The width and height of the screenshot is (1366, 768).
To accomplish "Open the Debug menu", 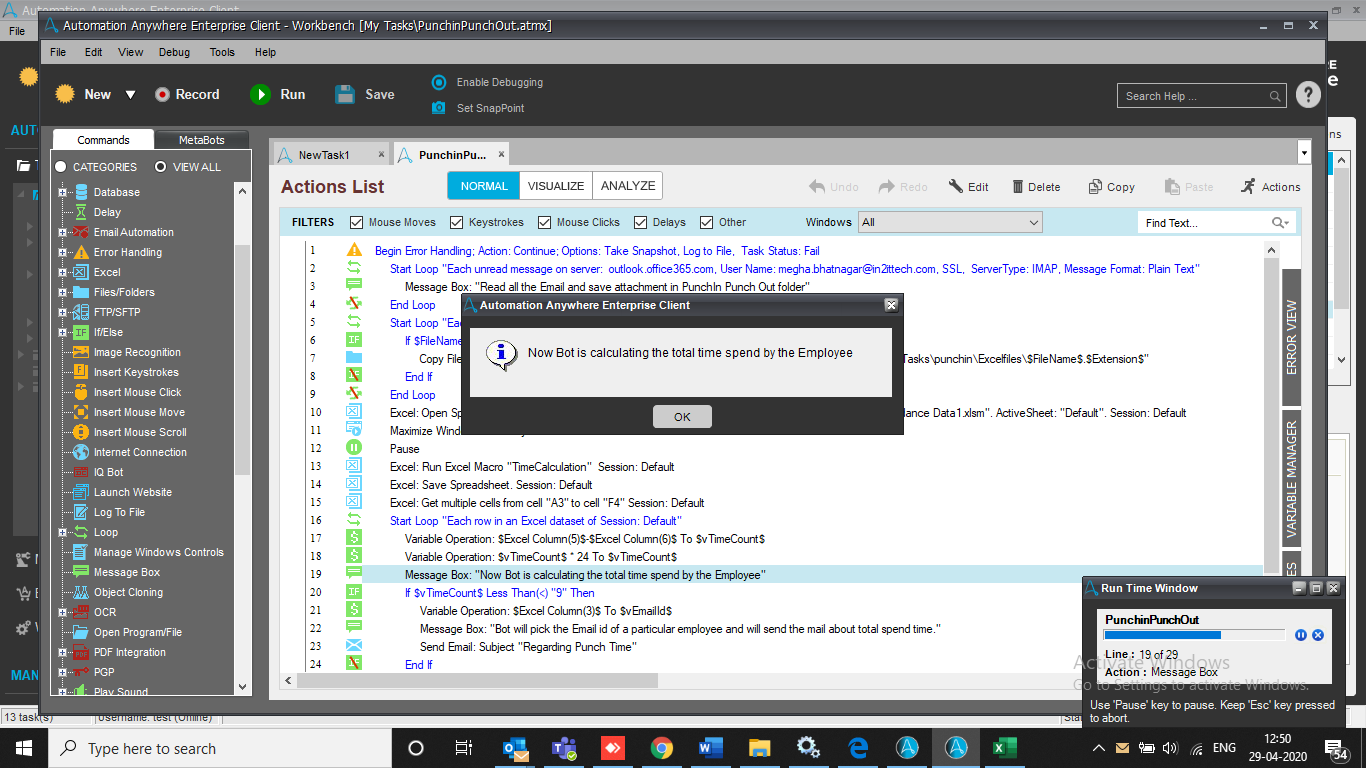I will [x=174, y=52].
